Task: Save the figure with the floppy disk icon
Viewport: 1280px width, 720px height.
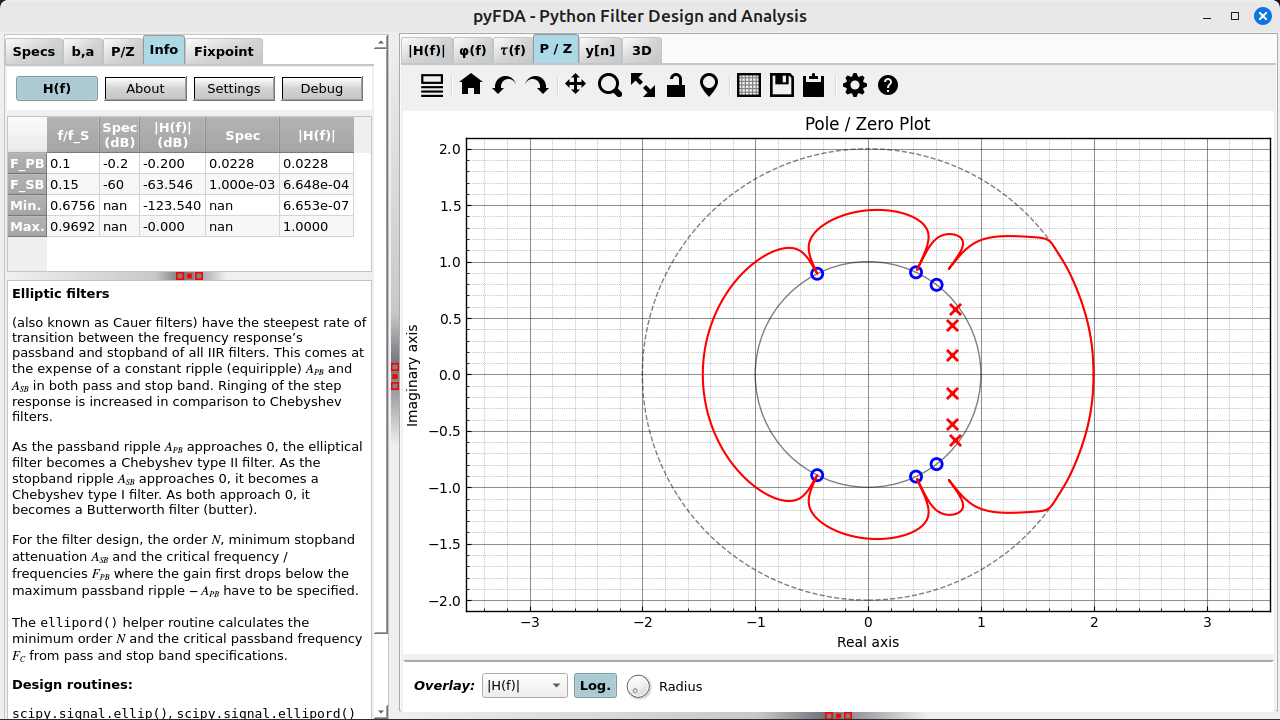Action: 781,86
